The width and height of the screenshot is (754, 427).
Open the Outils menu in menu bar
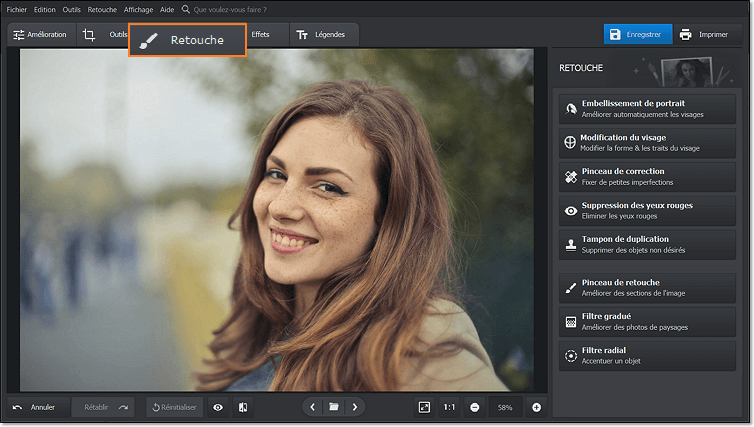pyautogui.click(x=72, y=10)
